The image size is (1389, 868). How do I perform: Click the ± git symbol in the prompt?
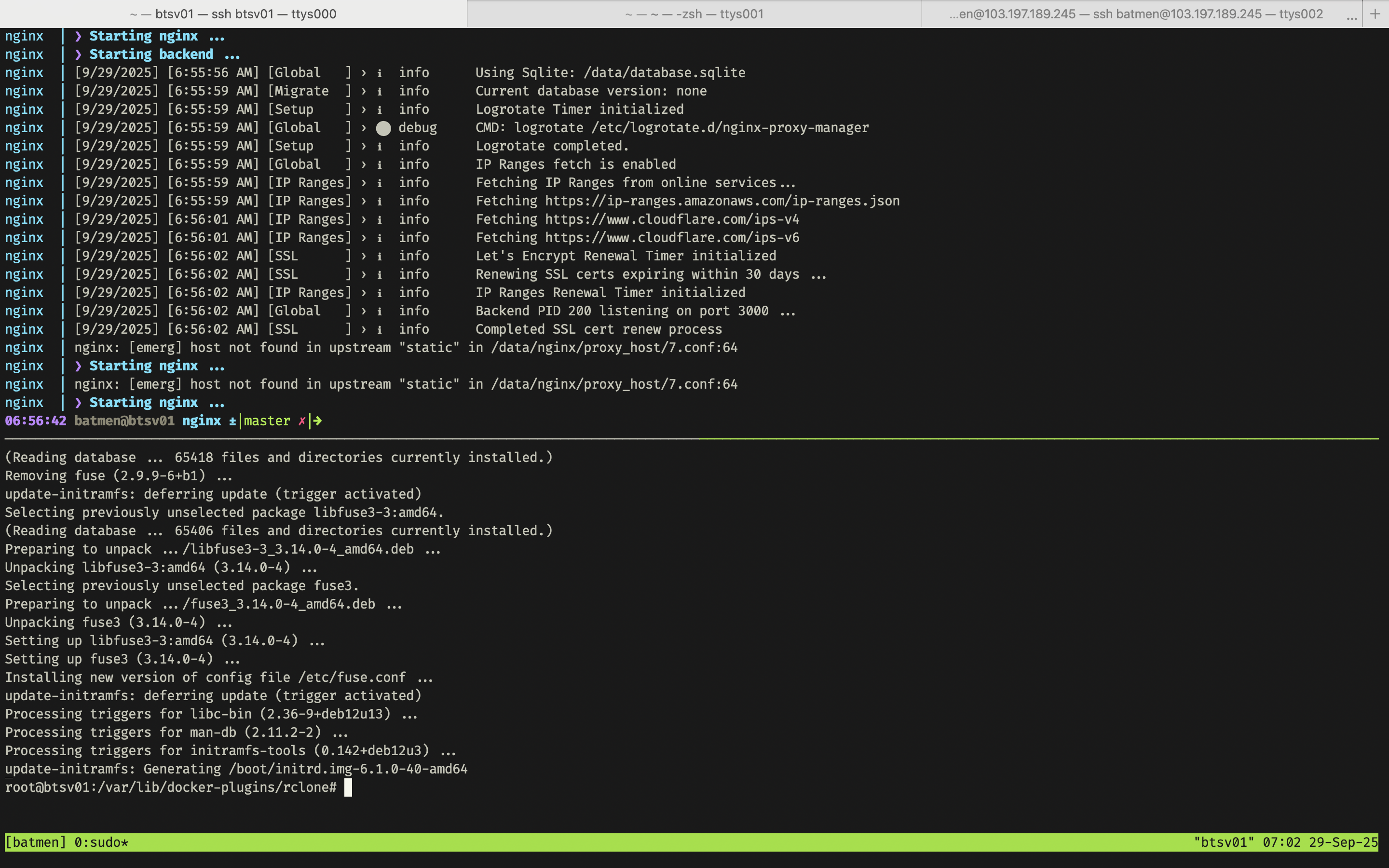pos(232,421)
